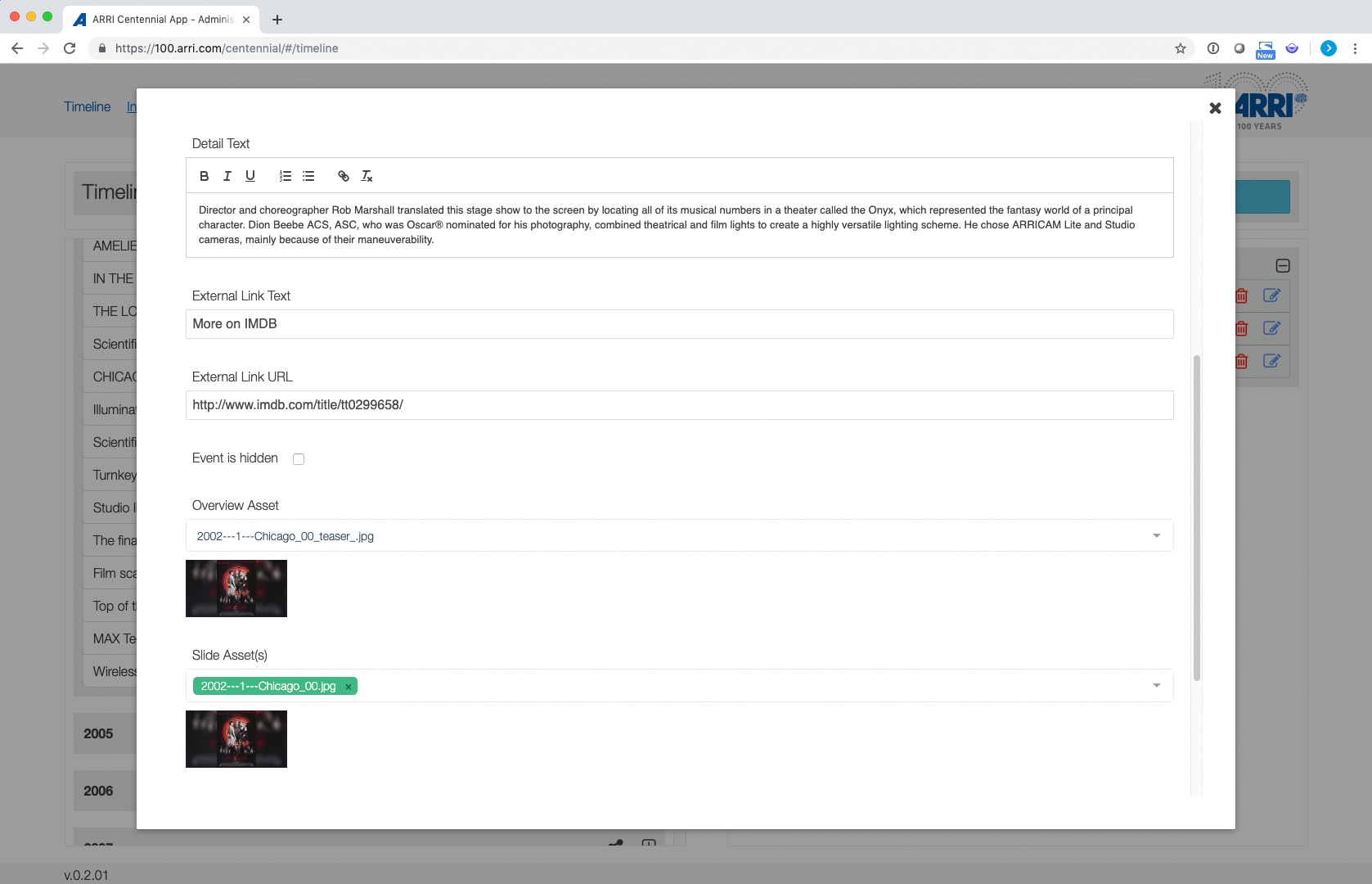Click the browser address bar URL

pyautogui.click(x=227, y=48)
